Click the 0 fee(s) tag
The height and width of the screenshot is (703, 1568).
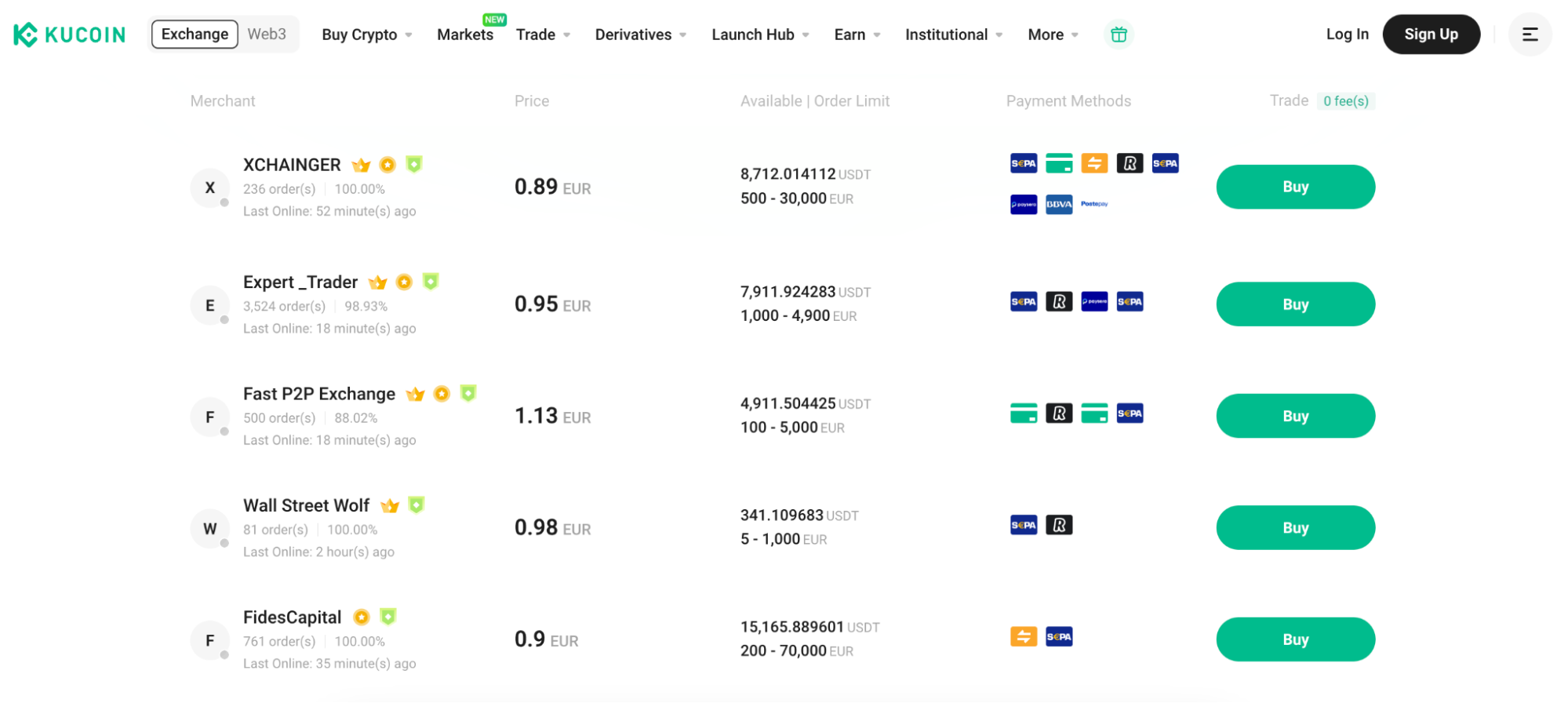pyautogui.click(x=1345, y=100)
